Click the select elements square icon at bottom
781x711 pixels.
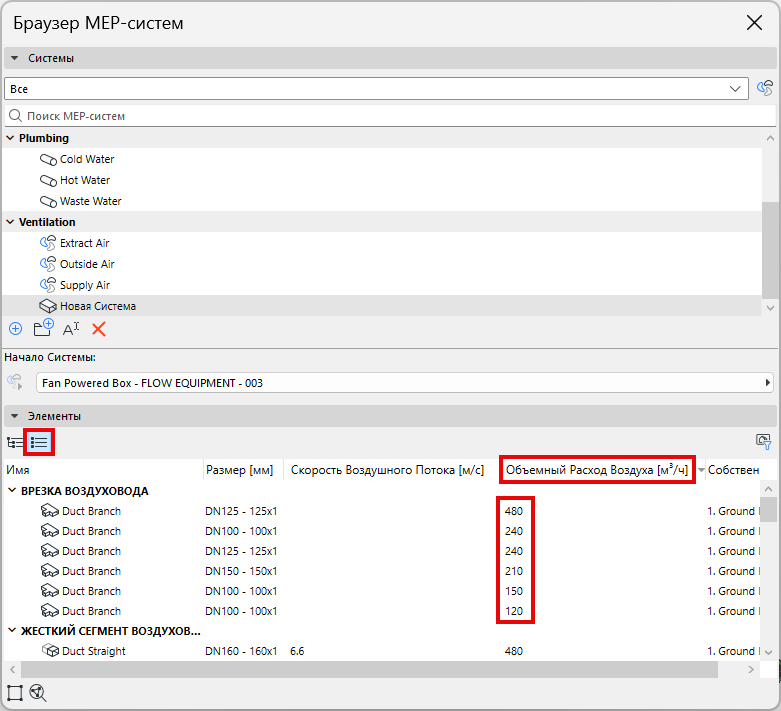pos(14,693)
